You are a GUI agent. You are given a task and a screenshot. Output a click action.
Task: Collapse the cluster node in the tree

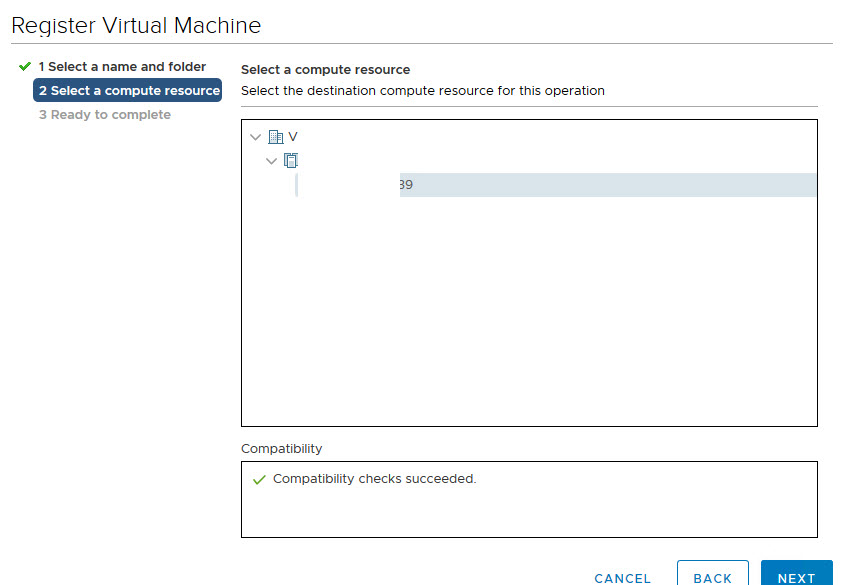(271, 161)
